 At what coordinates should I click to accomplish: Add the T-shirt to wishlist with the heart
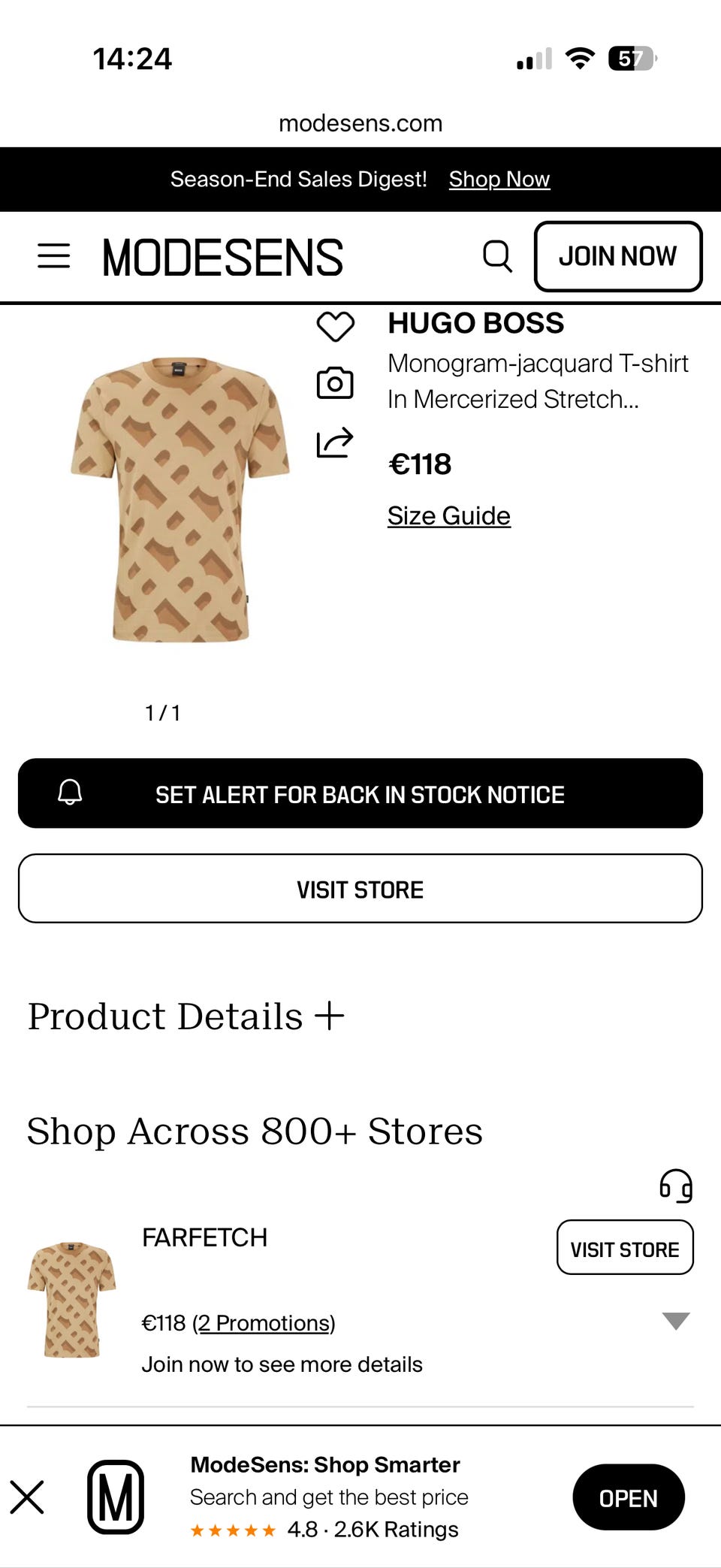coord(335,327)
